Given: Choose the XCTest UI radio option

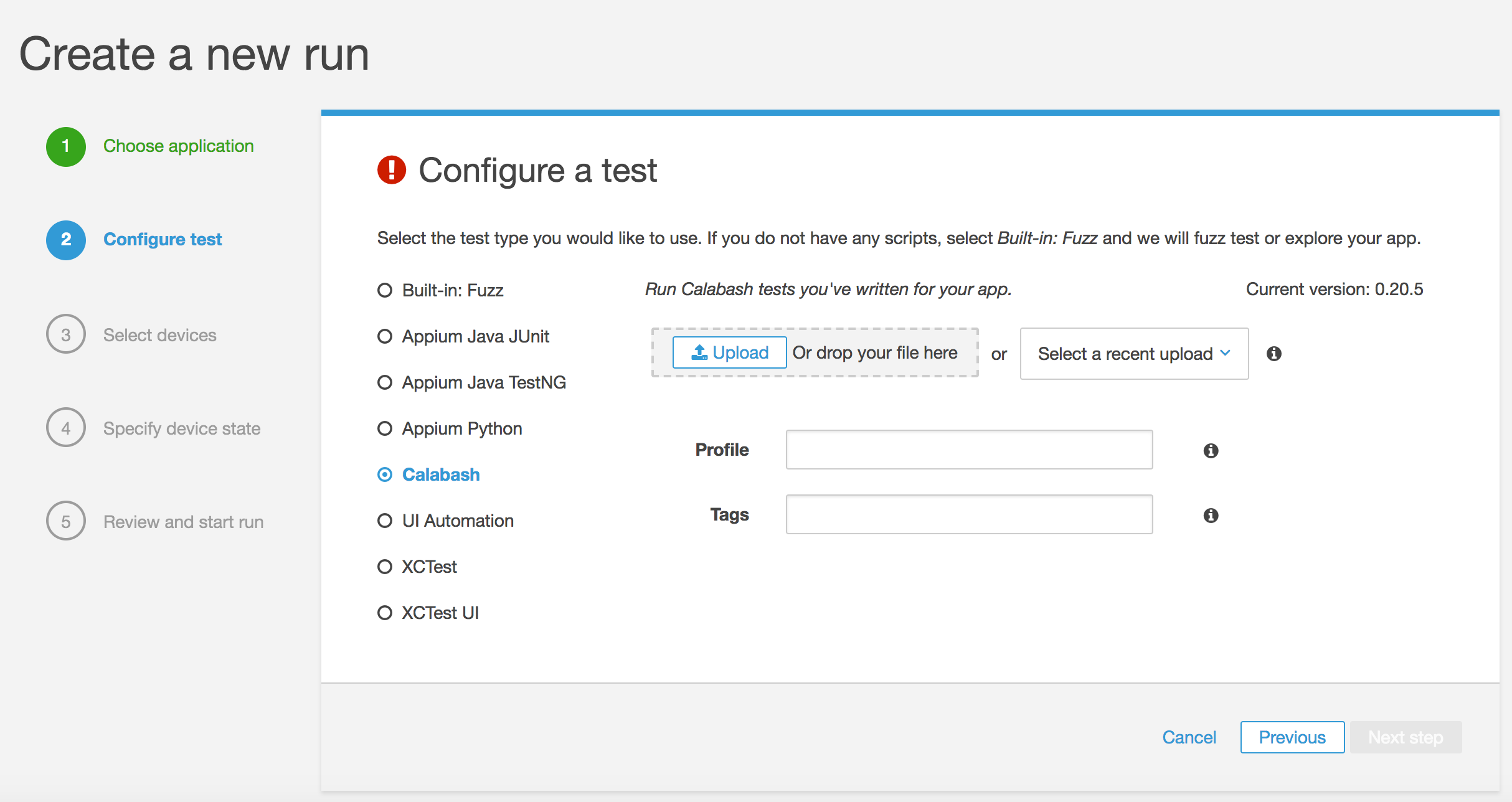Looking at the screenshot, I should (x=385, y=613).
